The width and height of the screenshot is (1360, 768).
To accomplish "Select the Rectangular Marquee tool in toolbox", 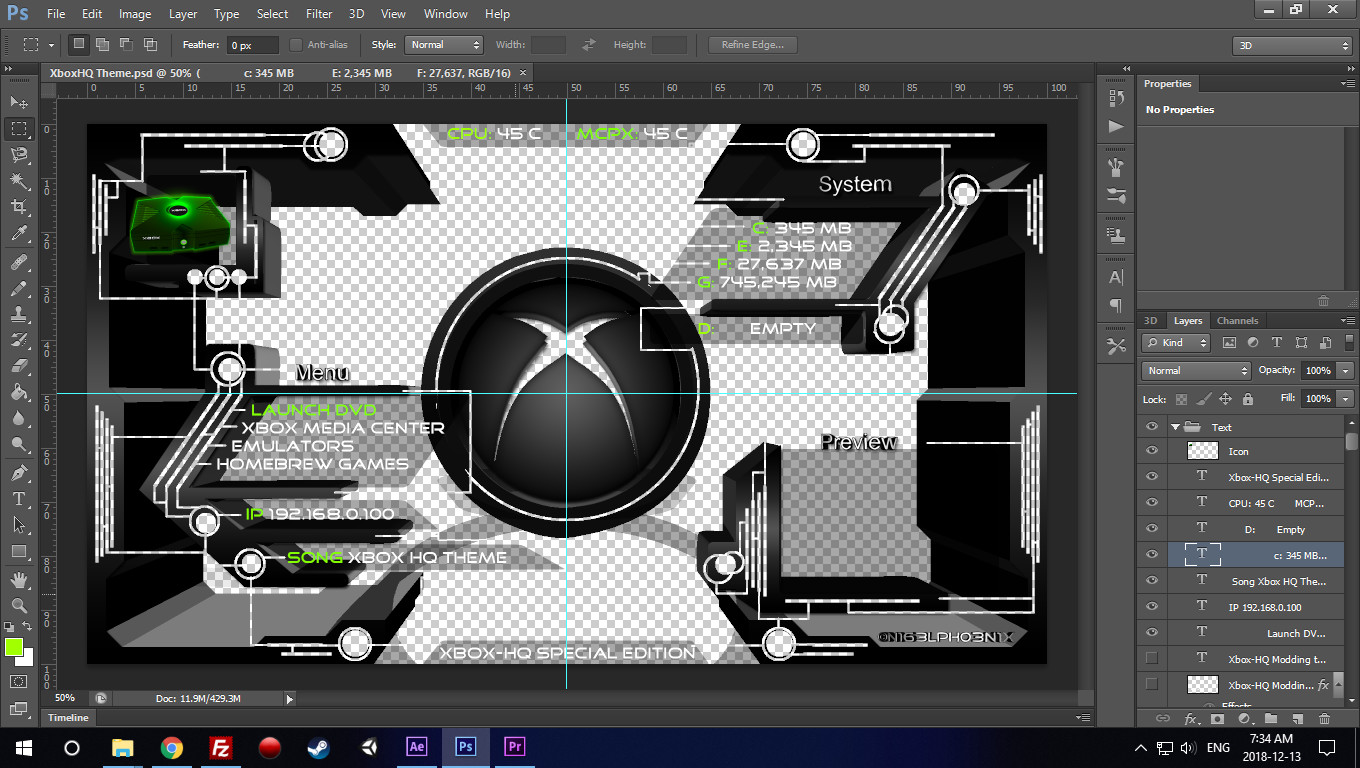I will [19, 129].
